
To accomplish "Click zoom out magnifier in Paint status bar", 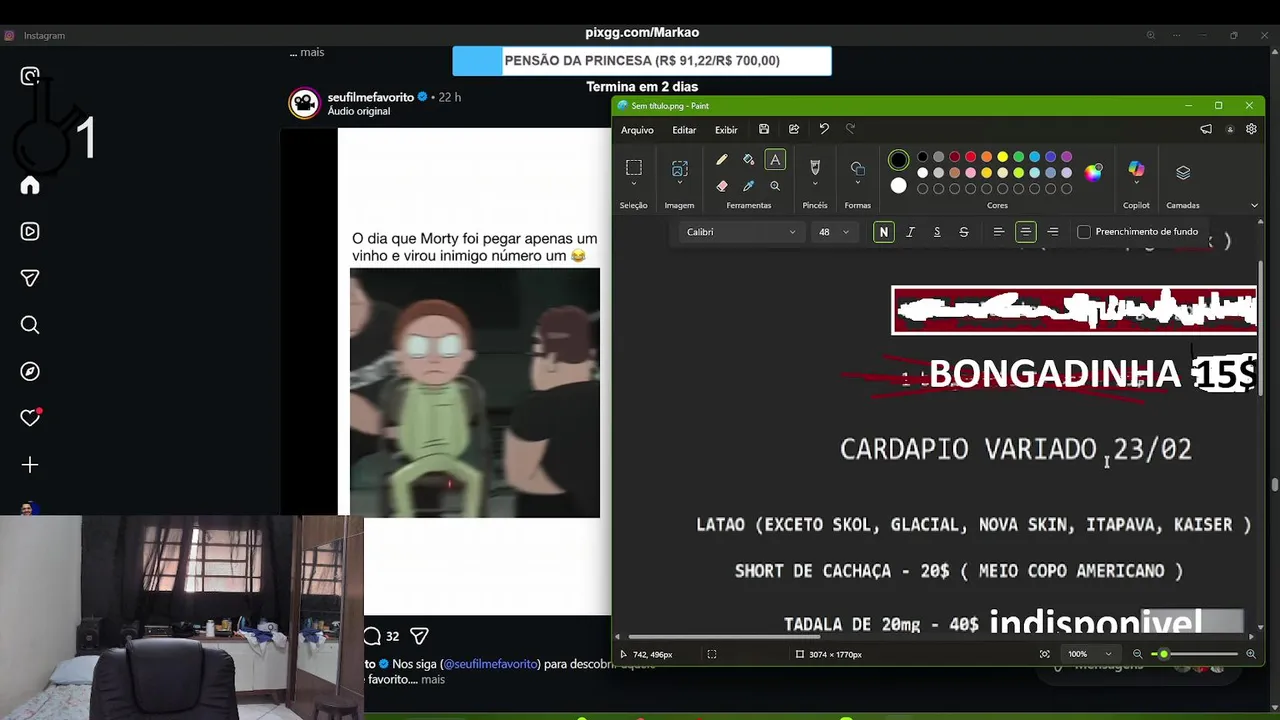I will [1137, 654].
